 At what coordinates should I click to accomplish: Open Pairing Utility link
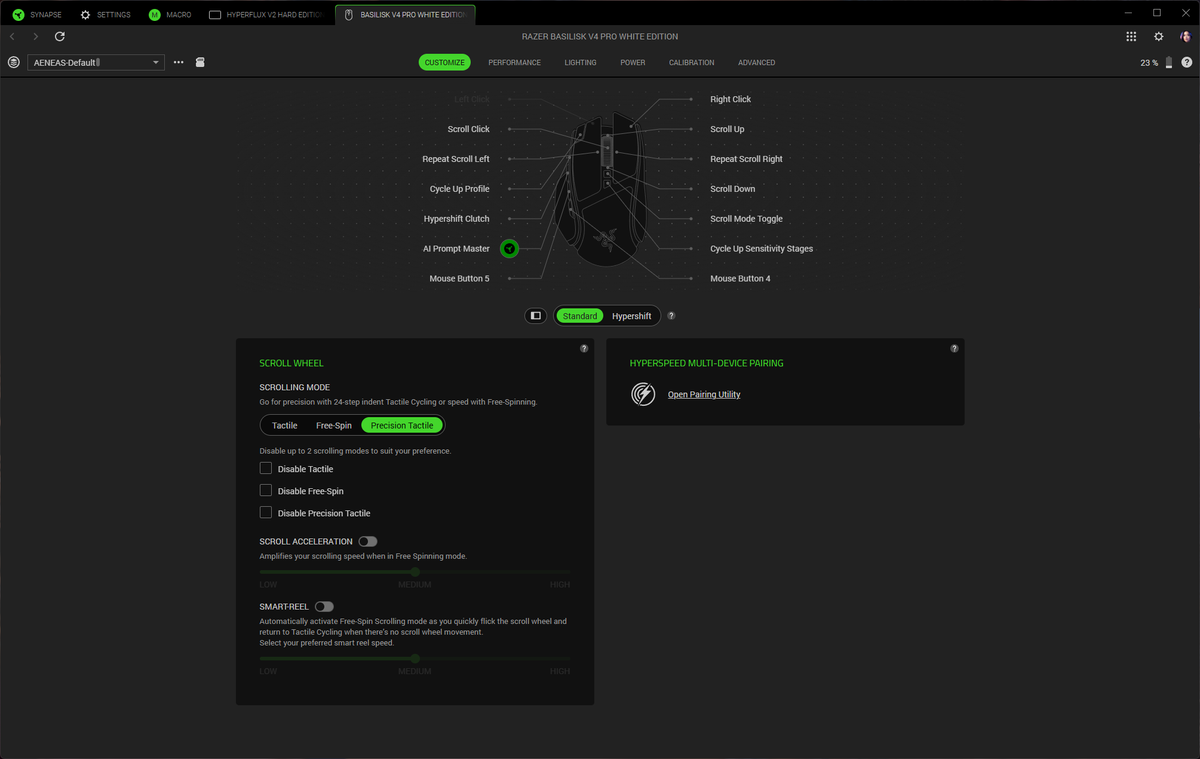[704, 394]
